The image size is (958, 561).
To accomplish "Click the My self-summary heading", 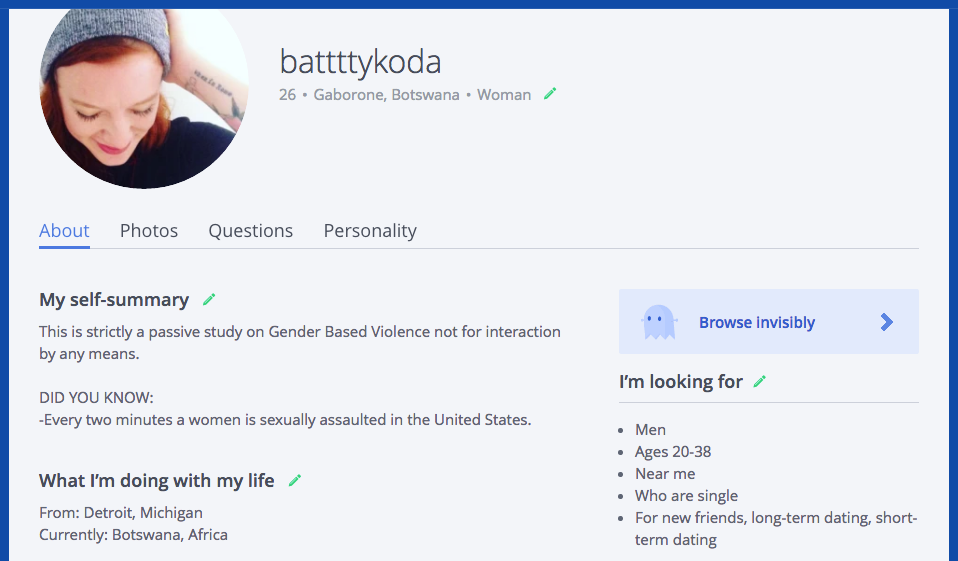I will click(114, 299).
